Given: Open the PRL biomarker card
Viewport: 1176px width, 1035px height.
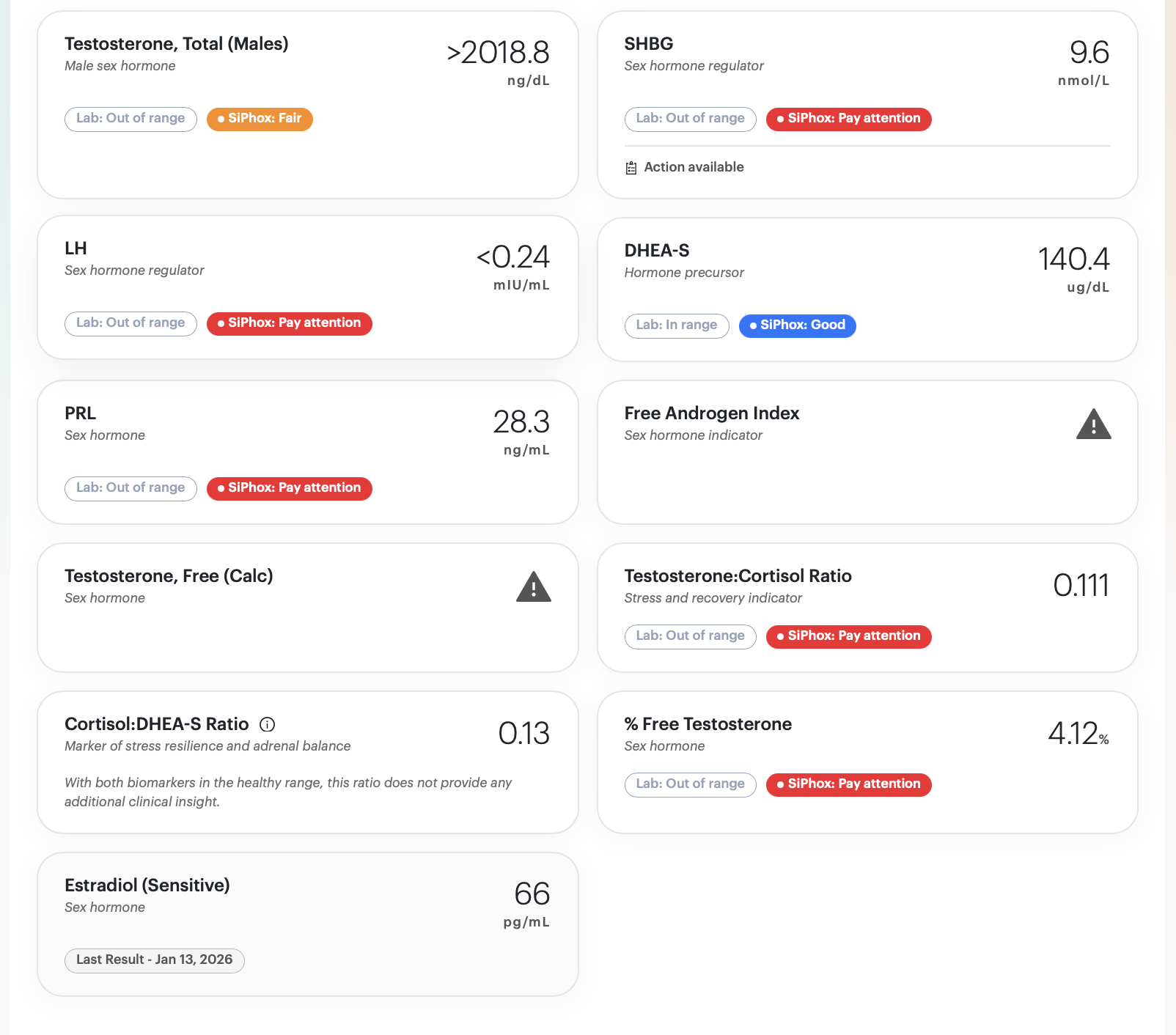Looking at the screenshot, I should click(x=308, y=452).
